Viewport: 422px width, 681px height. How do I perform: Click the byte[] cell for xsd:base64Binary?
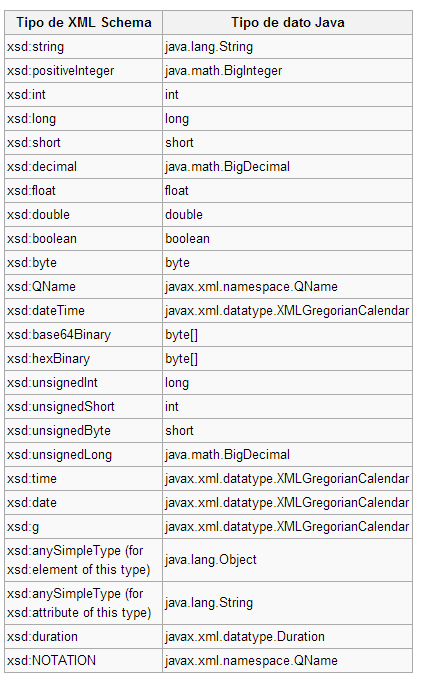click(287, 334)
